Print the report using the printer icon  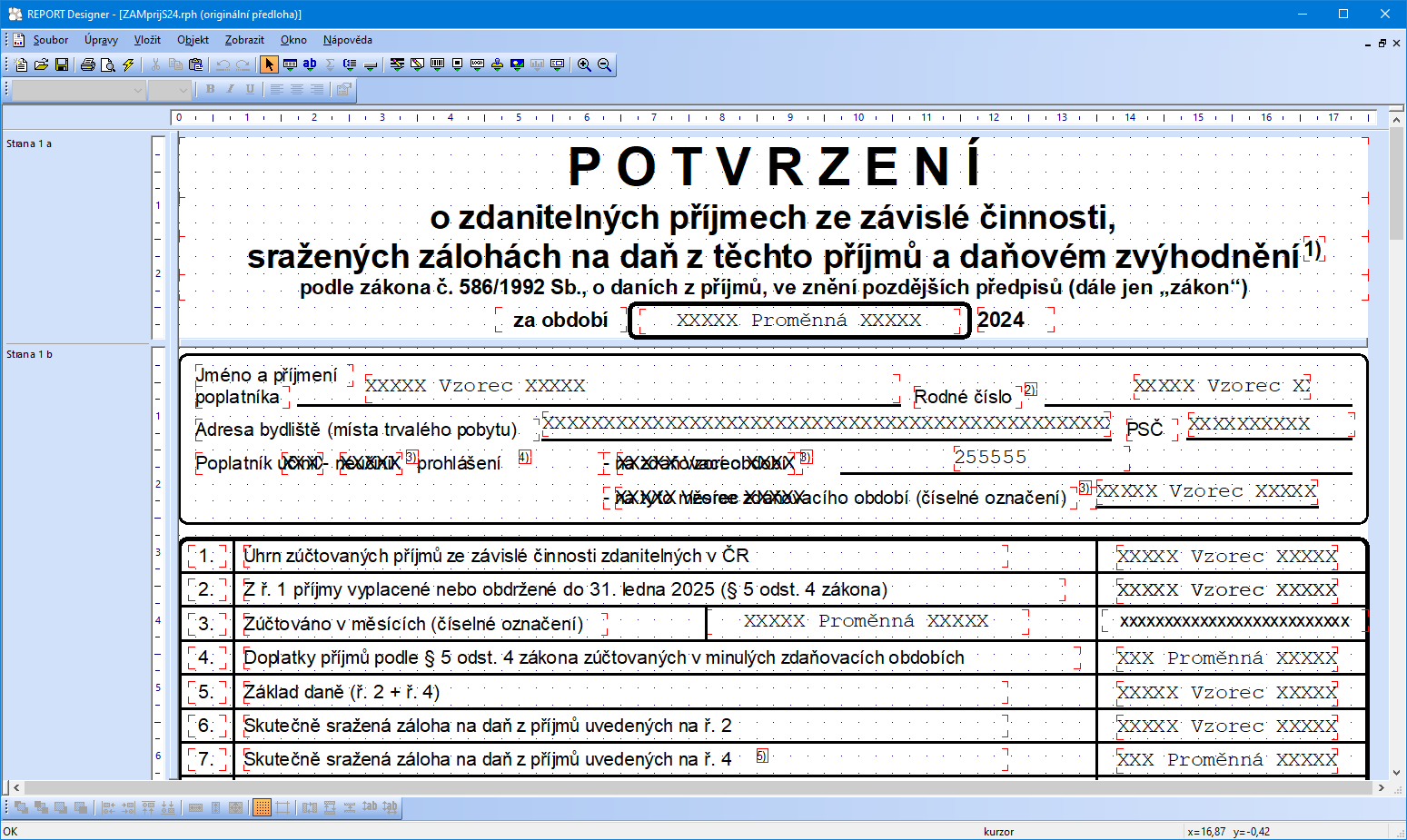88,64
